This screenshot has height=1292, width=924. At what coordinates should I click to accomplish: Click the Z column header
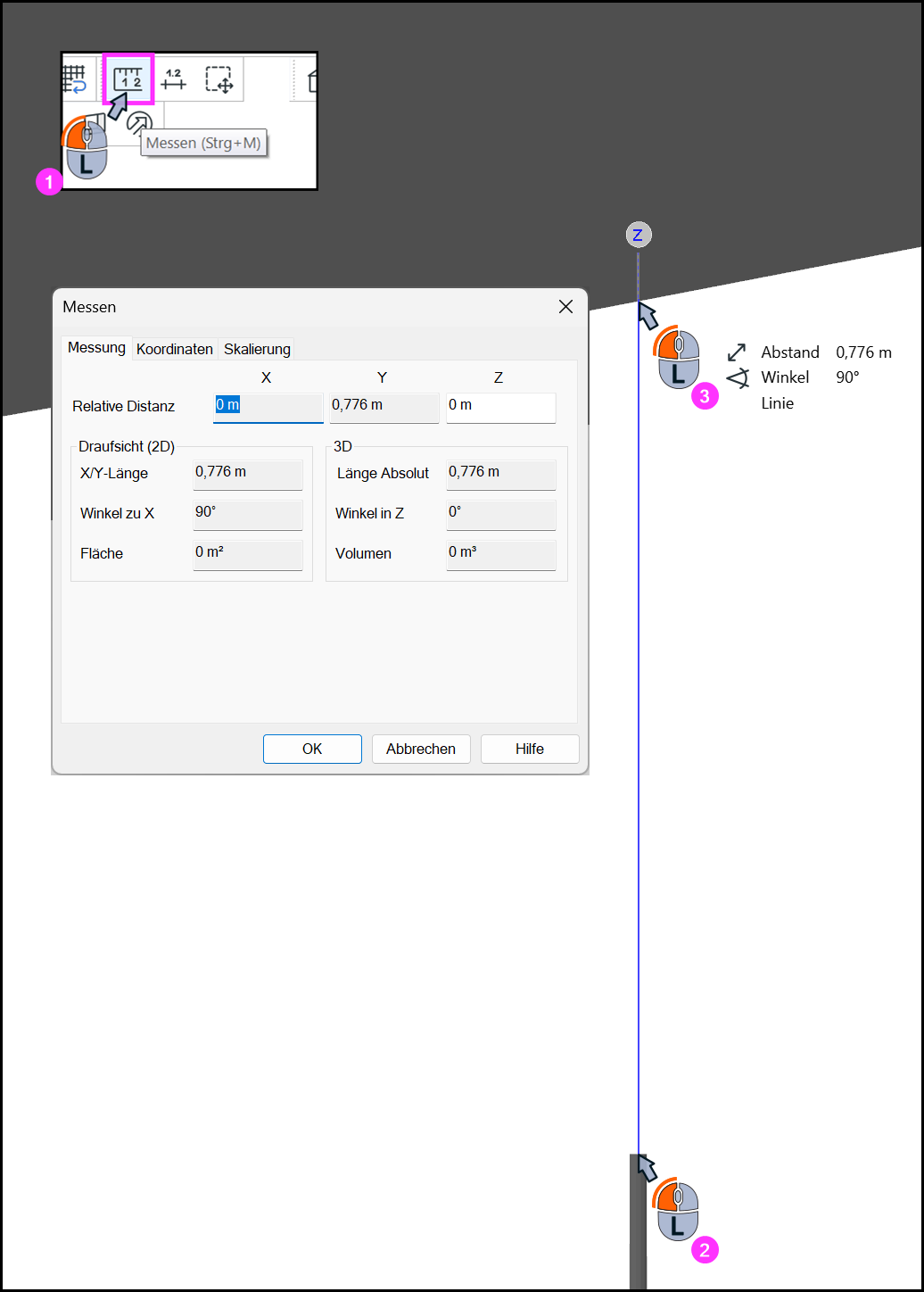pos(499,377)
